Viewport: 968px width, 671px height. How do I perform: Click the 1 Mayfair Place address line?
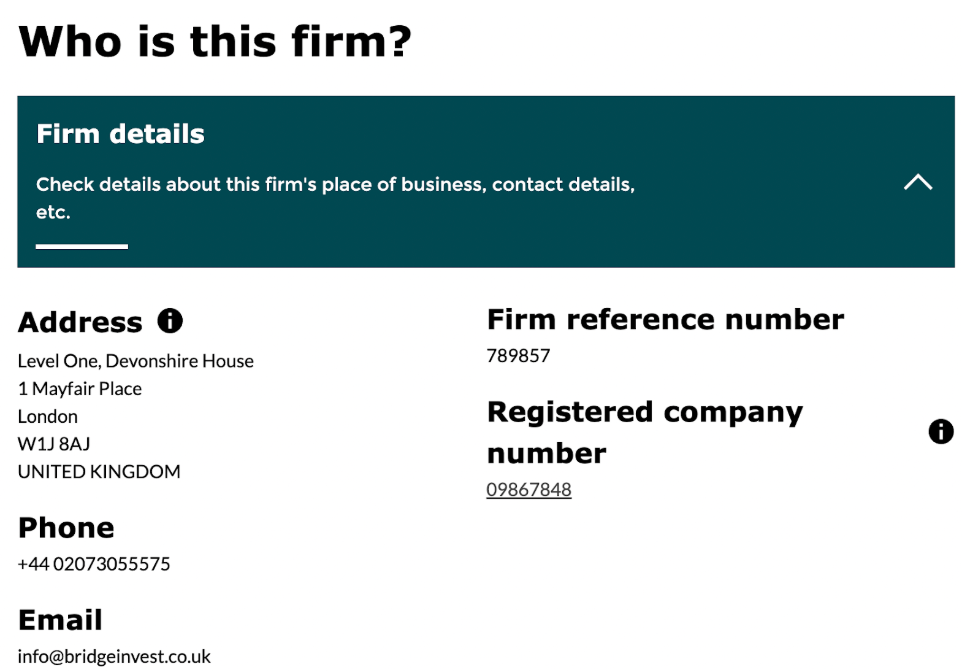[x=80, y=389]
